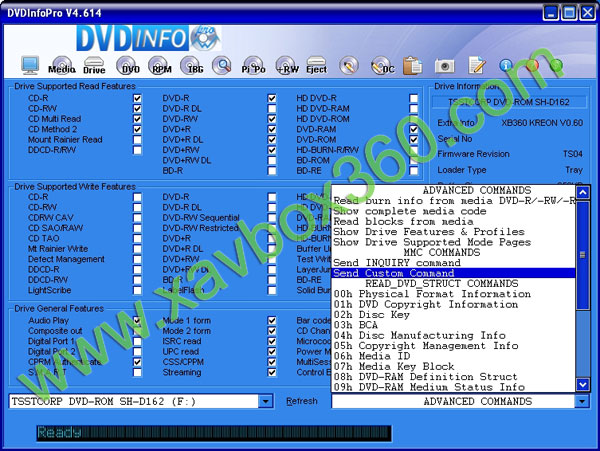Toggle Streaming general feature checkbox

pyautogui.click(x=272, y=372)
